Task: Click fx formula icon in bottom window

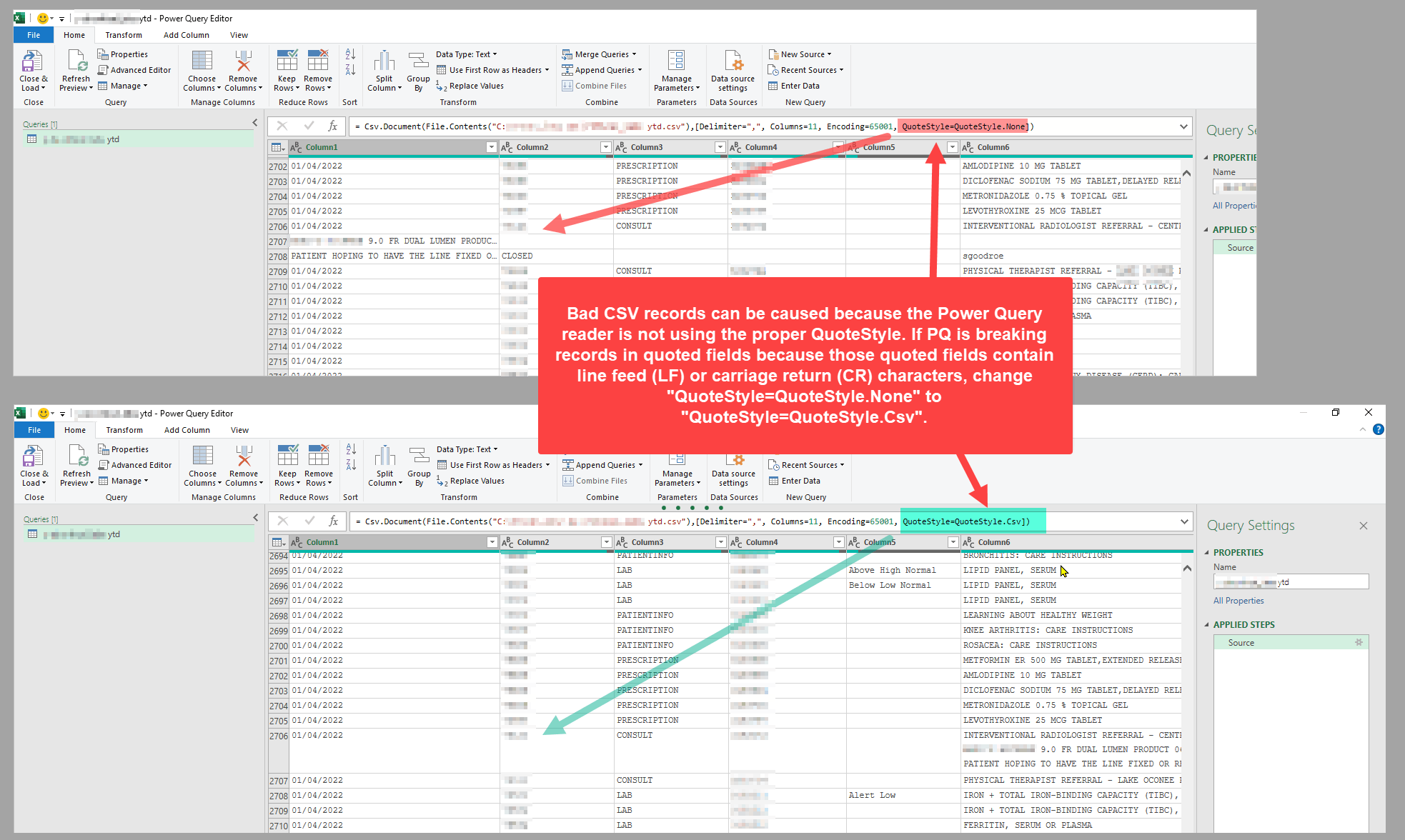Action: tap(333, 521)
